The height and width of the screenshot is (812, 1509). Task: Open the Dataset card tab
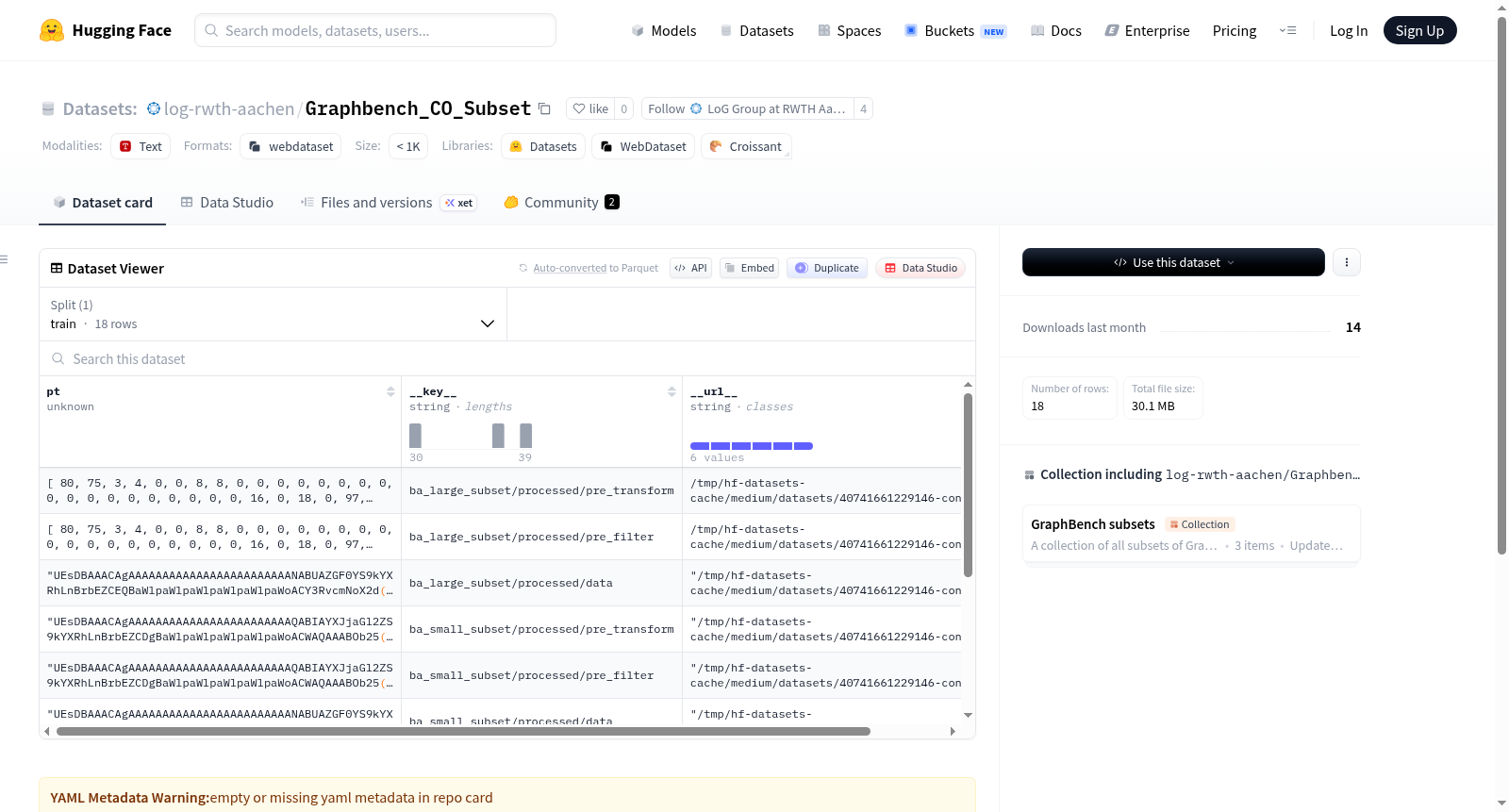pyautogui.click(x=103, y=202)
